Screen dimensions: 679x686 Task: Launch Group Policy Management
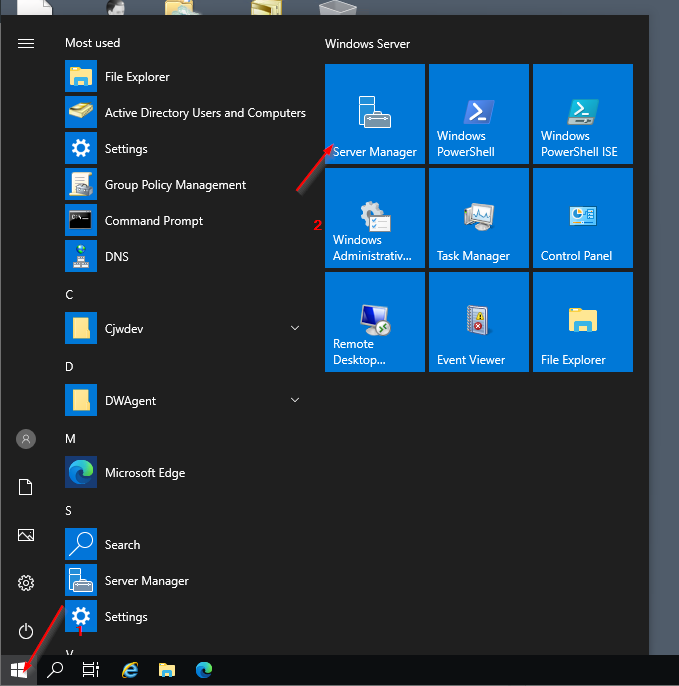[186, 185]
